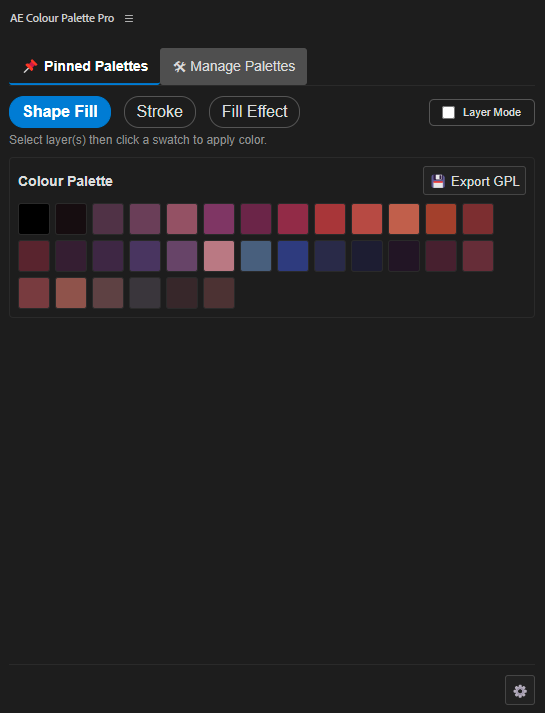The width and height of the screenshot is (545, 713).
Task: Apply the pure black swatch
Action: coord(34,219)
